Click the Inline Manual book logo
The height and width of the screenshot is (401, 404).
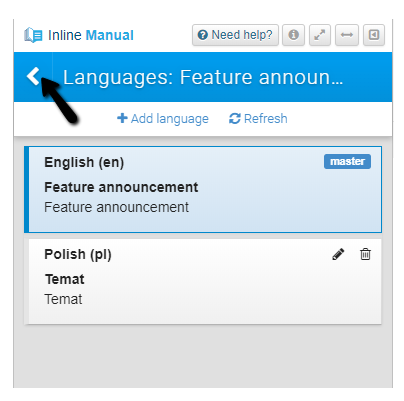[x=33, y=35]
